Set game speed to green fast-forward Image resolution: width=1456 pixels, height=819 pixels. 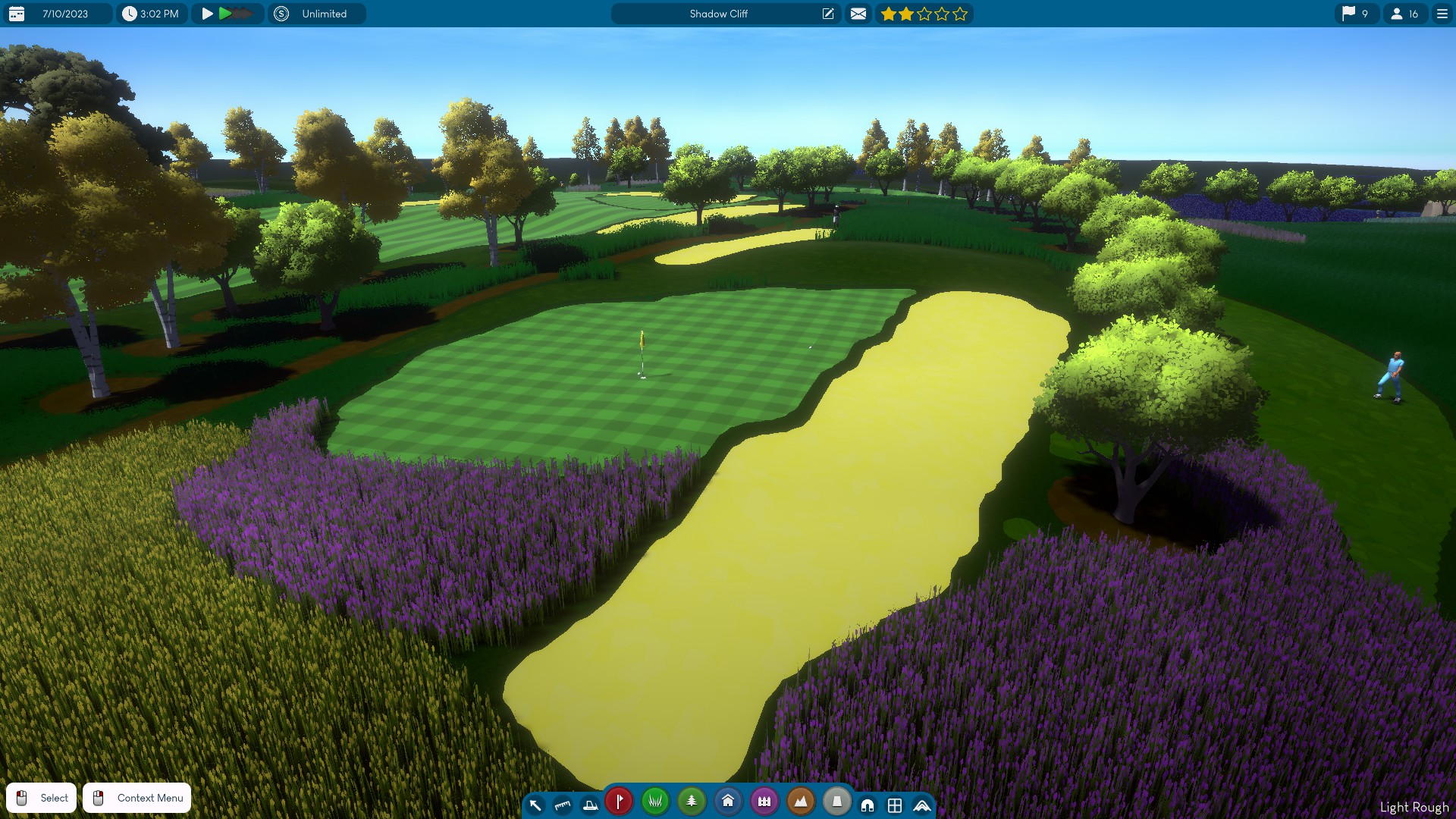point(225,14)
